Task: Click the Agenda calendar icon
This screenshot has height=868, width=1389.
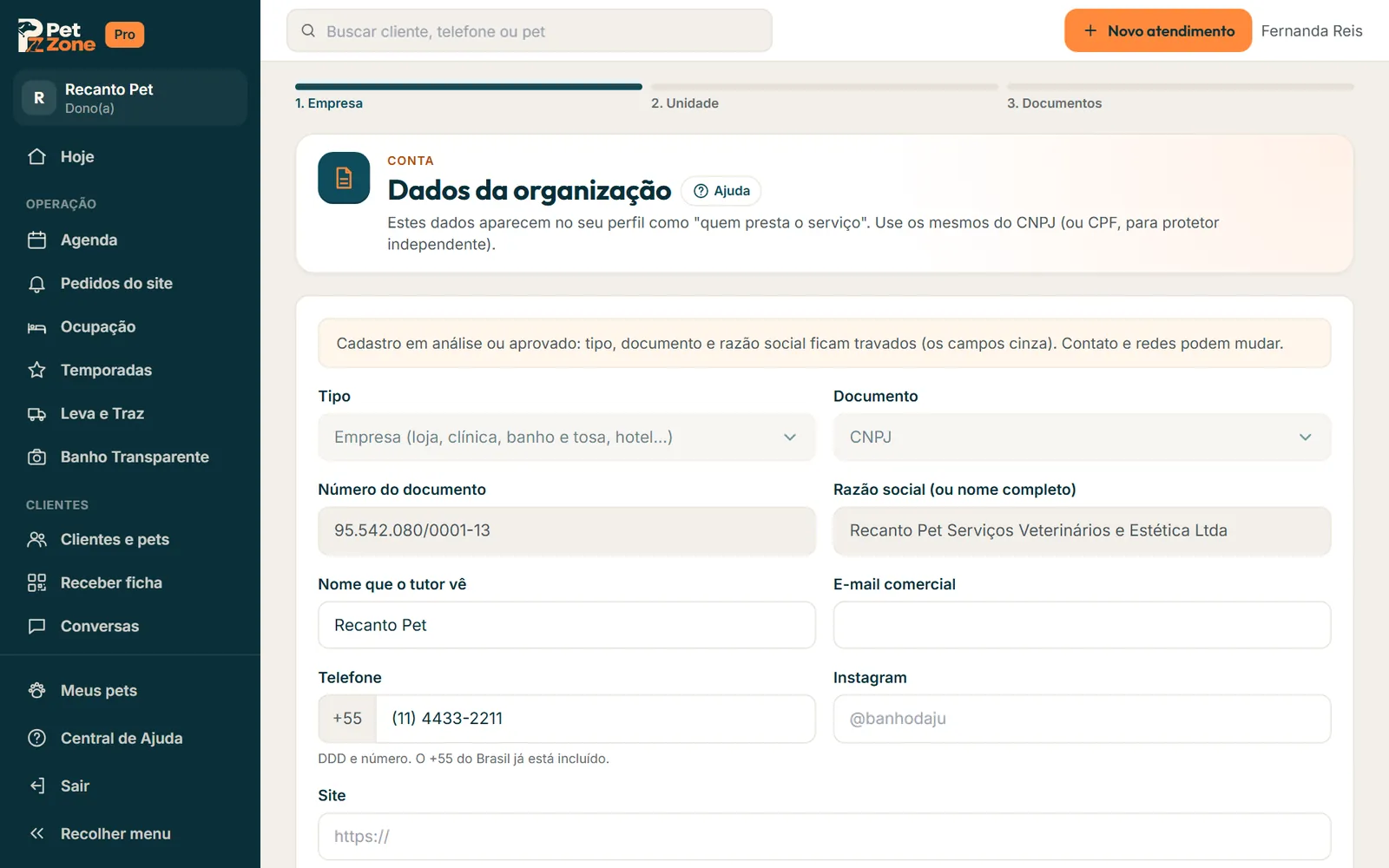Action: pyautogui.click(x=36, y=240)
